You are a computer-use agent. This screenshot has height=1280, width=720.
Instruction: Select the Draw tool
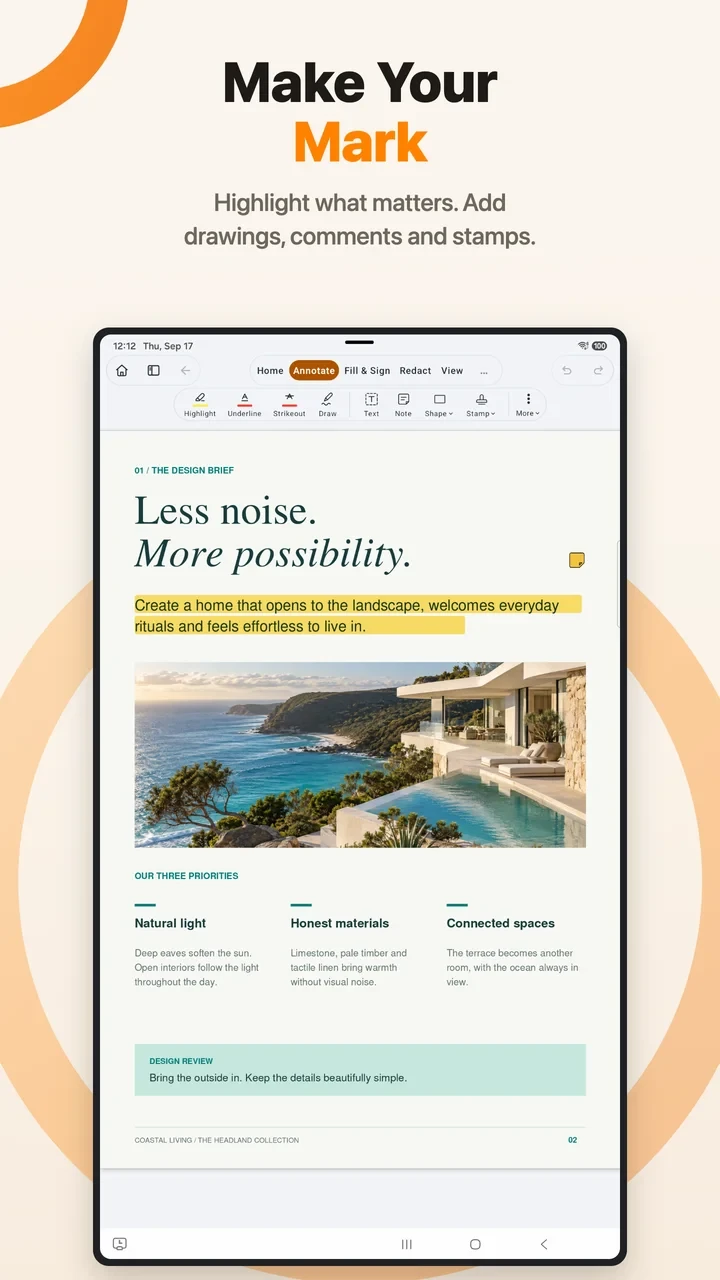tap(327, 404)
